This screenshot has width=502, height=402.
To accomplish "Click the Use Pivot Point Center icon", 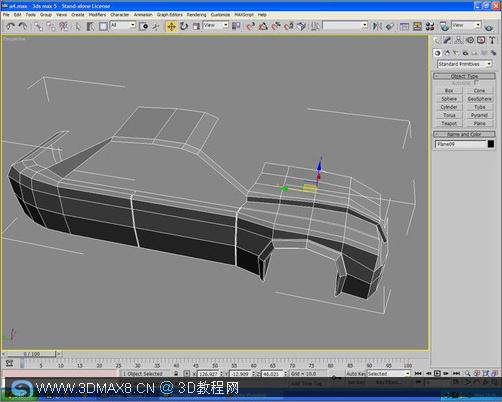I will tap(236, 26).
